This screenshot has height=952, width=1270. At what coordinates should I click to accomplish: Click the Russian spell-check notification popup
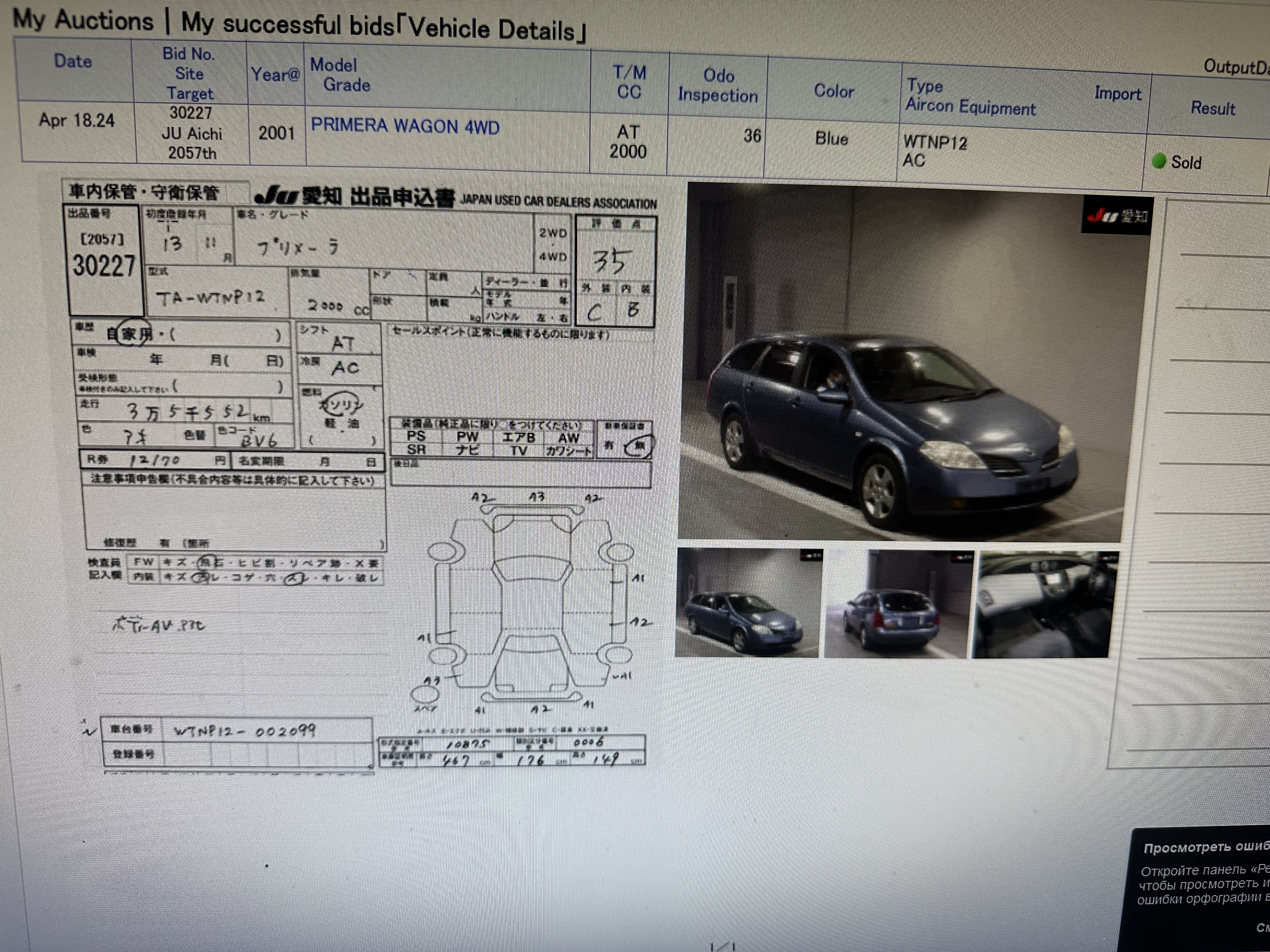[x=1195, y=889]
